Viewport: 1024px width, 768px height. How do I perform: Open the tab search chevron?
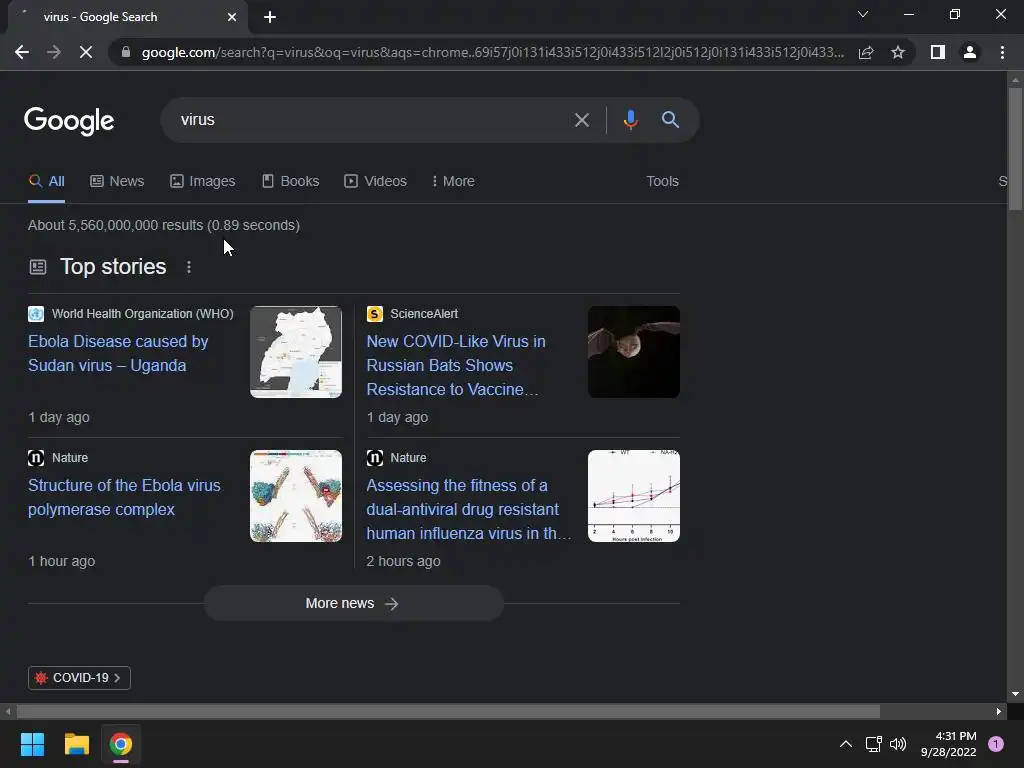[863, 14]
